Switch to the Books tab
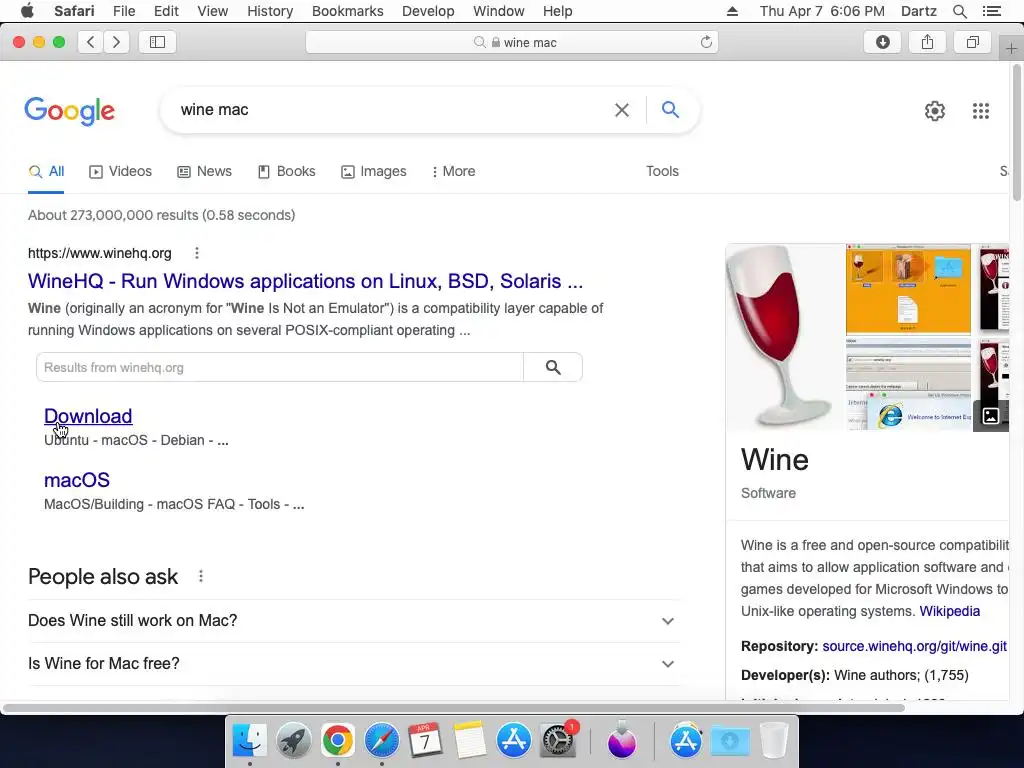This screenshot has width=1024, height=768. (286, 171)
